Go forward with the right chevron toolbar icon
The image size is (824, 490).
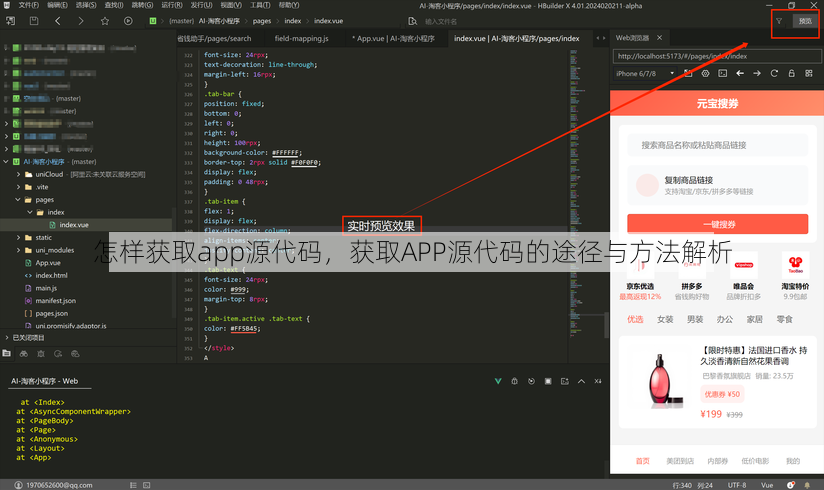pyautogui.click(x=80, y=21)
